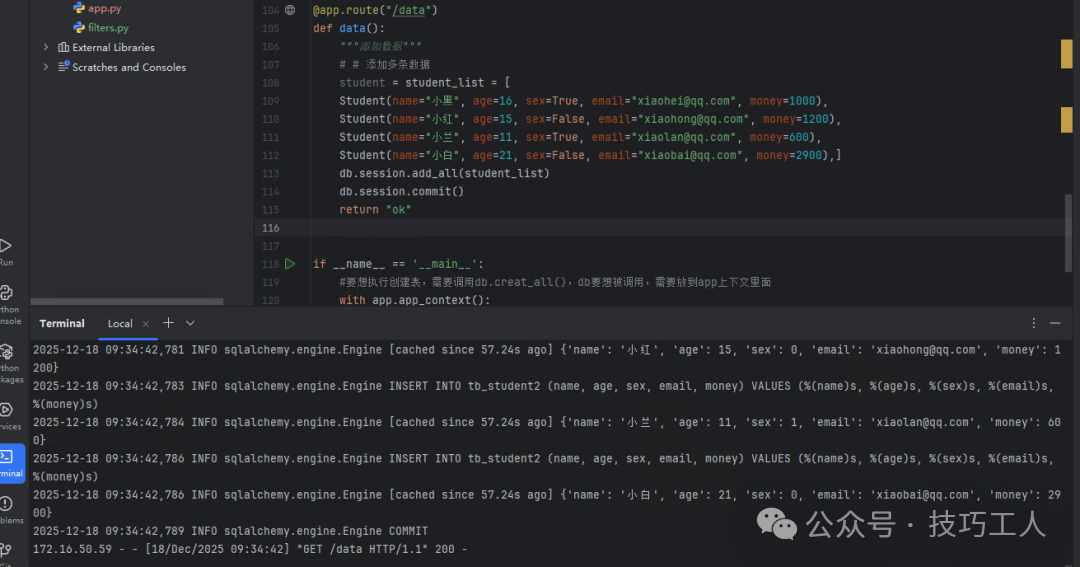Open the Python Console tool window

[x=8, y=305]
